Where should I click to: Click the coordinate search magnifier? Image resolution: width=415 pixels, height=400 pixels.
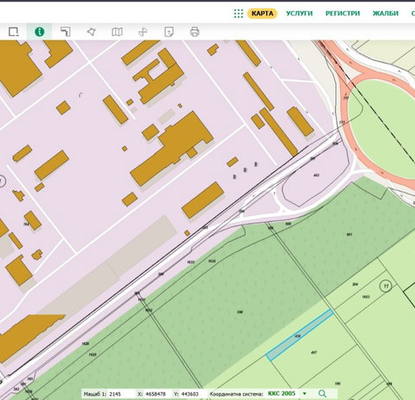322,394
